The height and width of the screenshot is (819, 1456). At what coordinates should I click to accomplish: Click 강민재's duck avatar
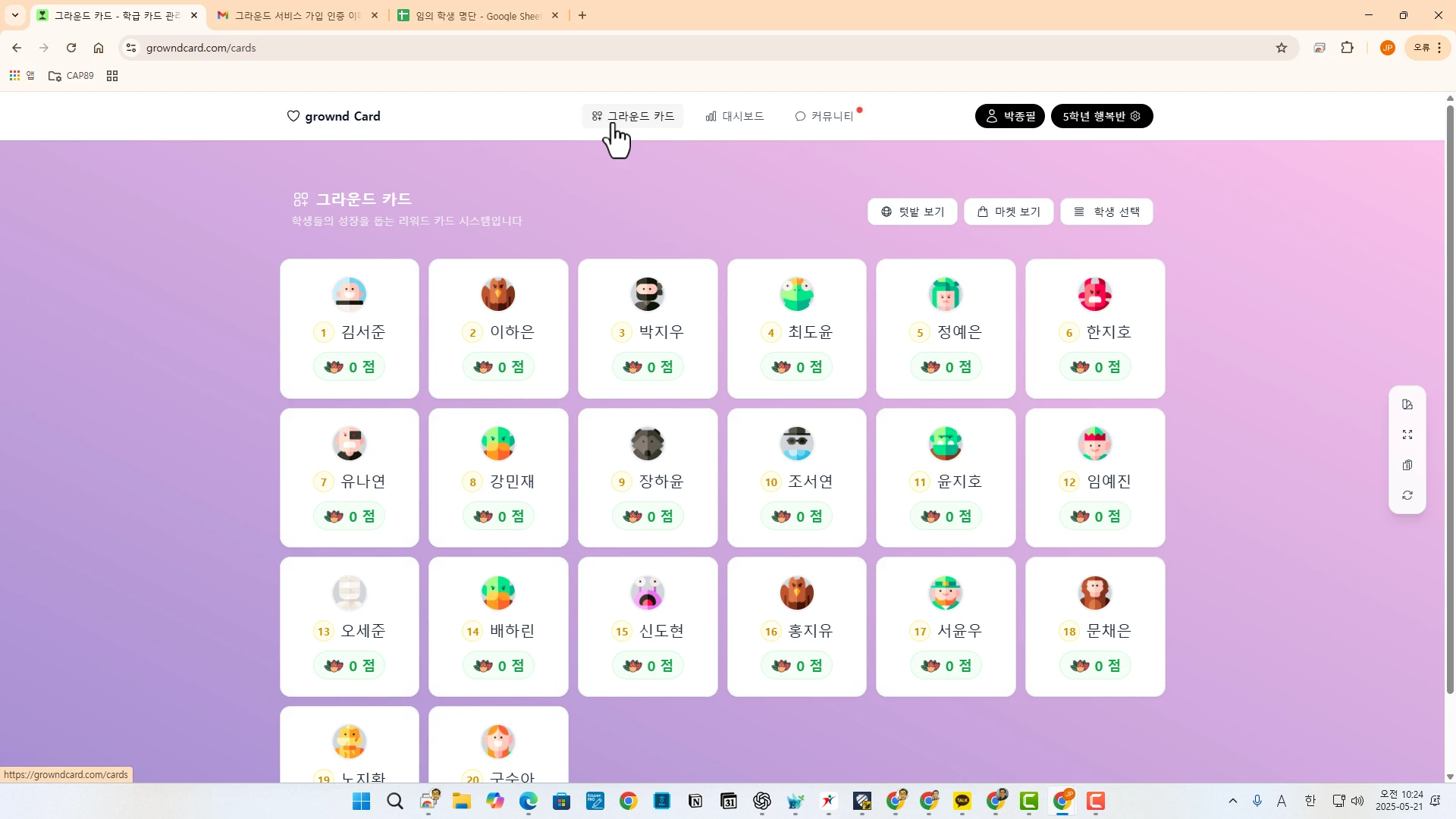tap(498, 444)
